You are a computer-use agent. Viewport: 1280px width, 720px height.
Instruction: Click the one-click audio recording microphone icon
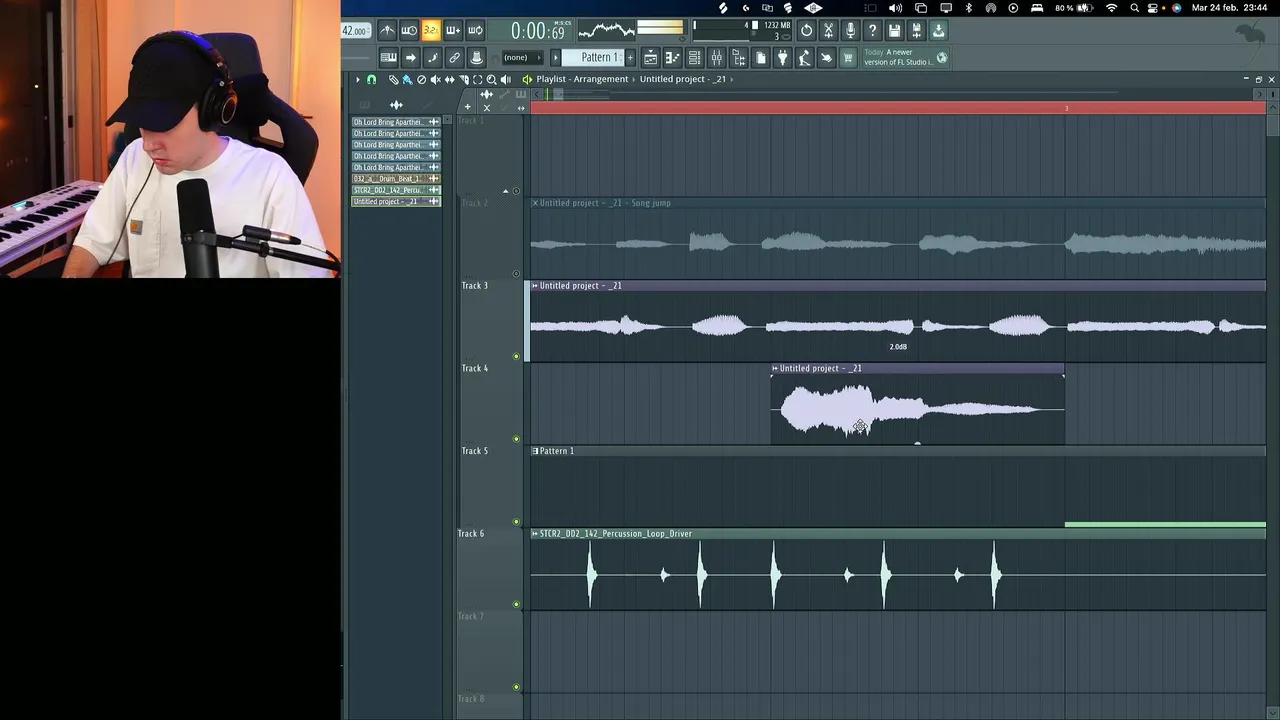(x=850, y=31)
